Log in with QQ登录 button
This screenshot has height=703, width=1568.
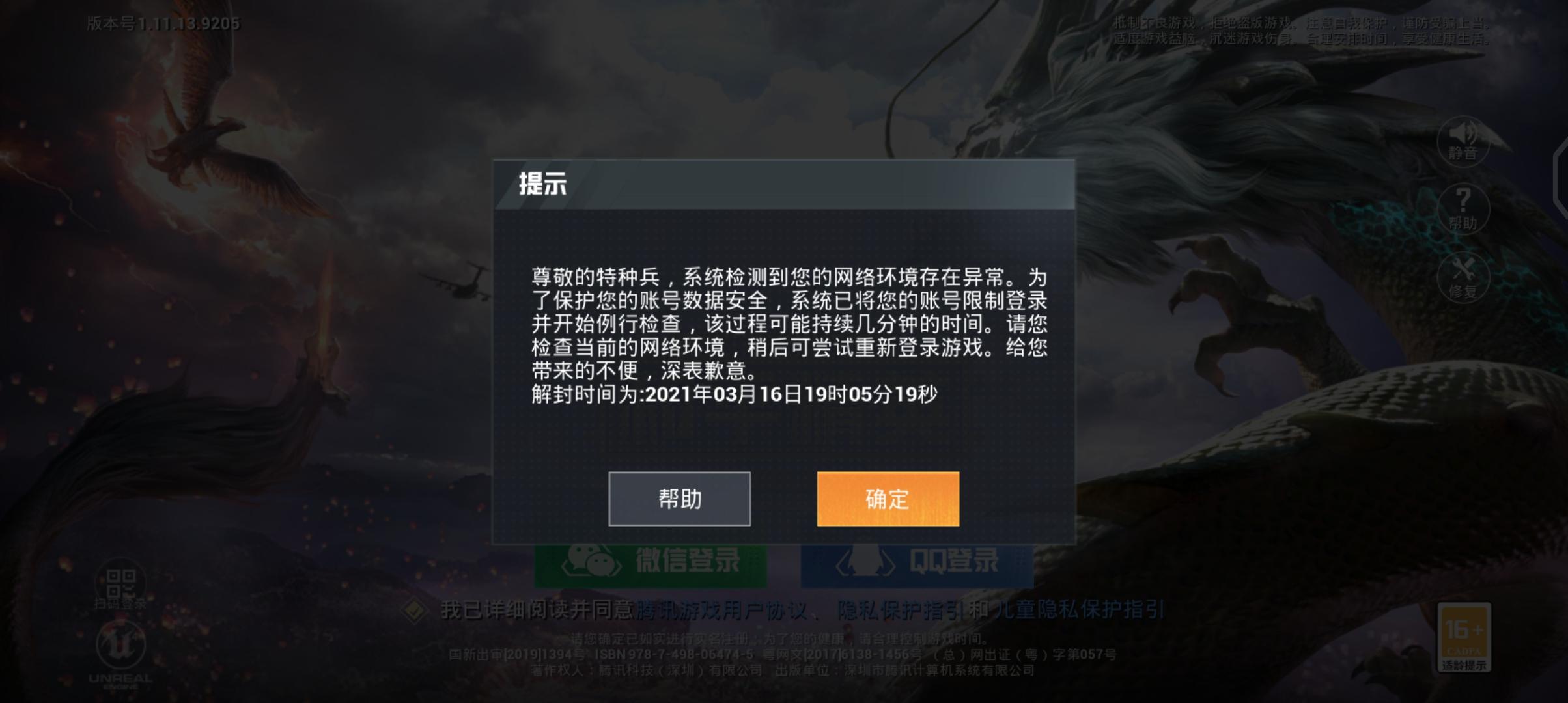(917, 561)
